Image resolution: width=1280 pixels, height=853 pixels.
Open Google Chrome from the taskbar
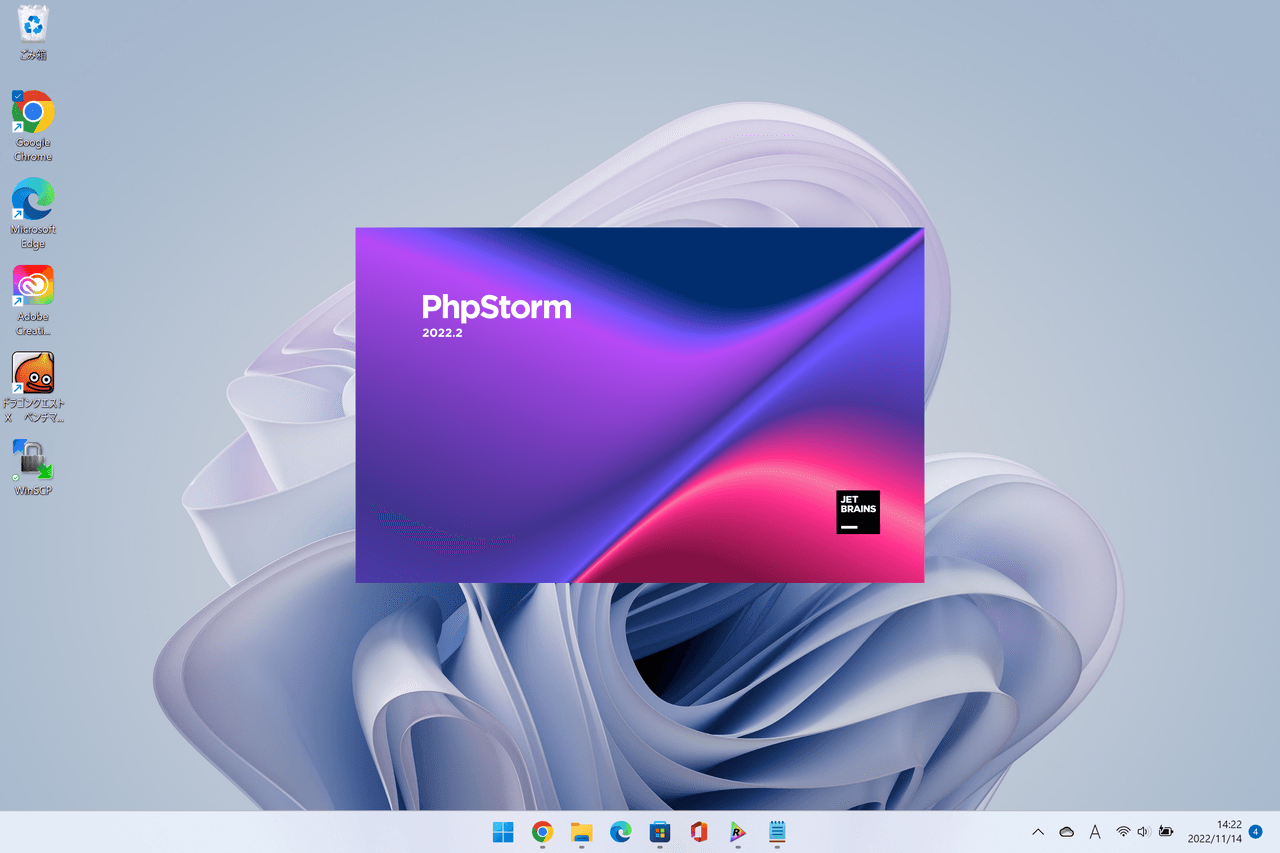pos(542,831)
